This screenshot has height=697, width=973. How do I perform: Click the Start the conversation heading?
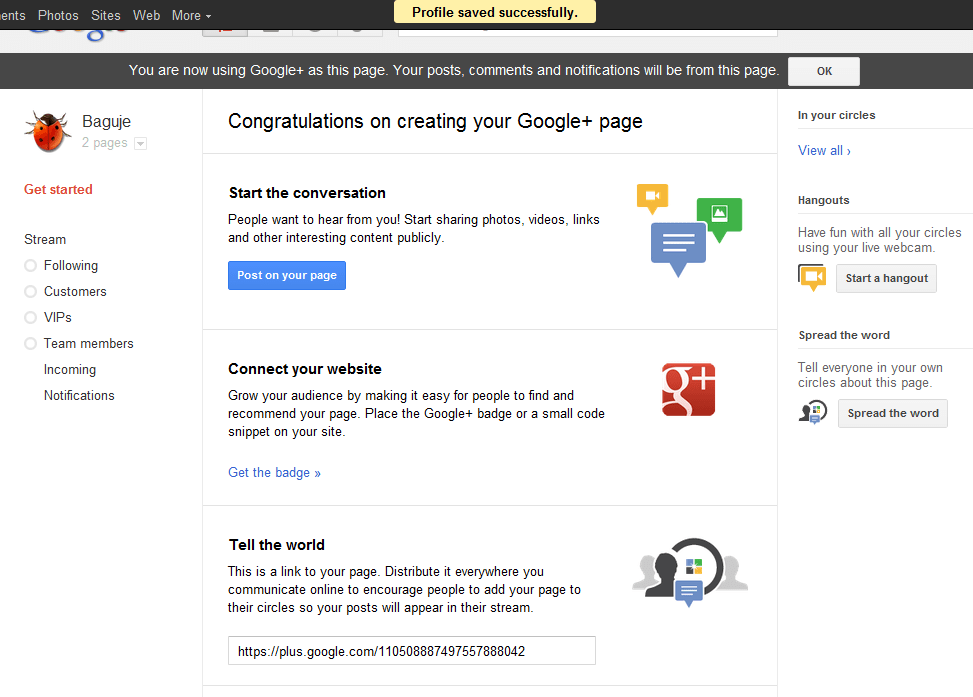click(307, 193)
